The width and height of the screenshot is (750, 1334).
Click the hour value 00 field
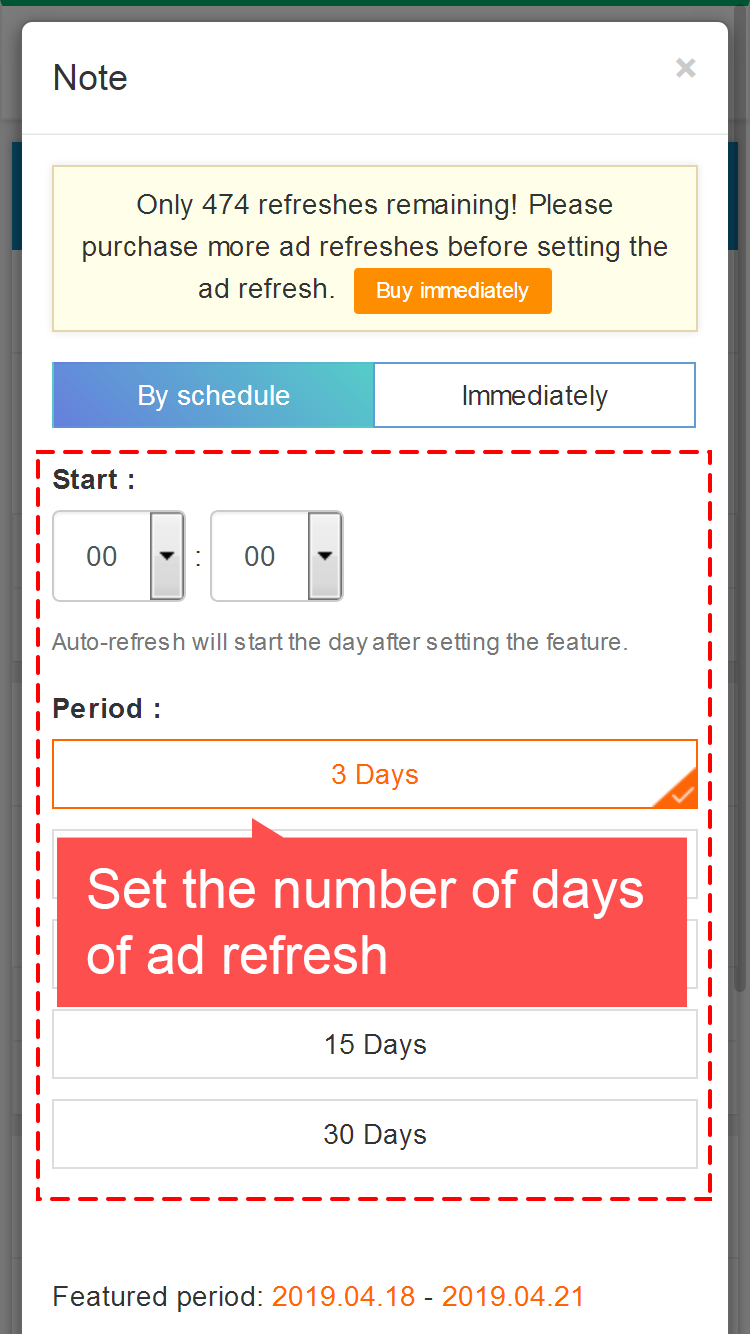(102, 556)
